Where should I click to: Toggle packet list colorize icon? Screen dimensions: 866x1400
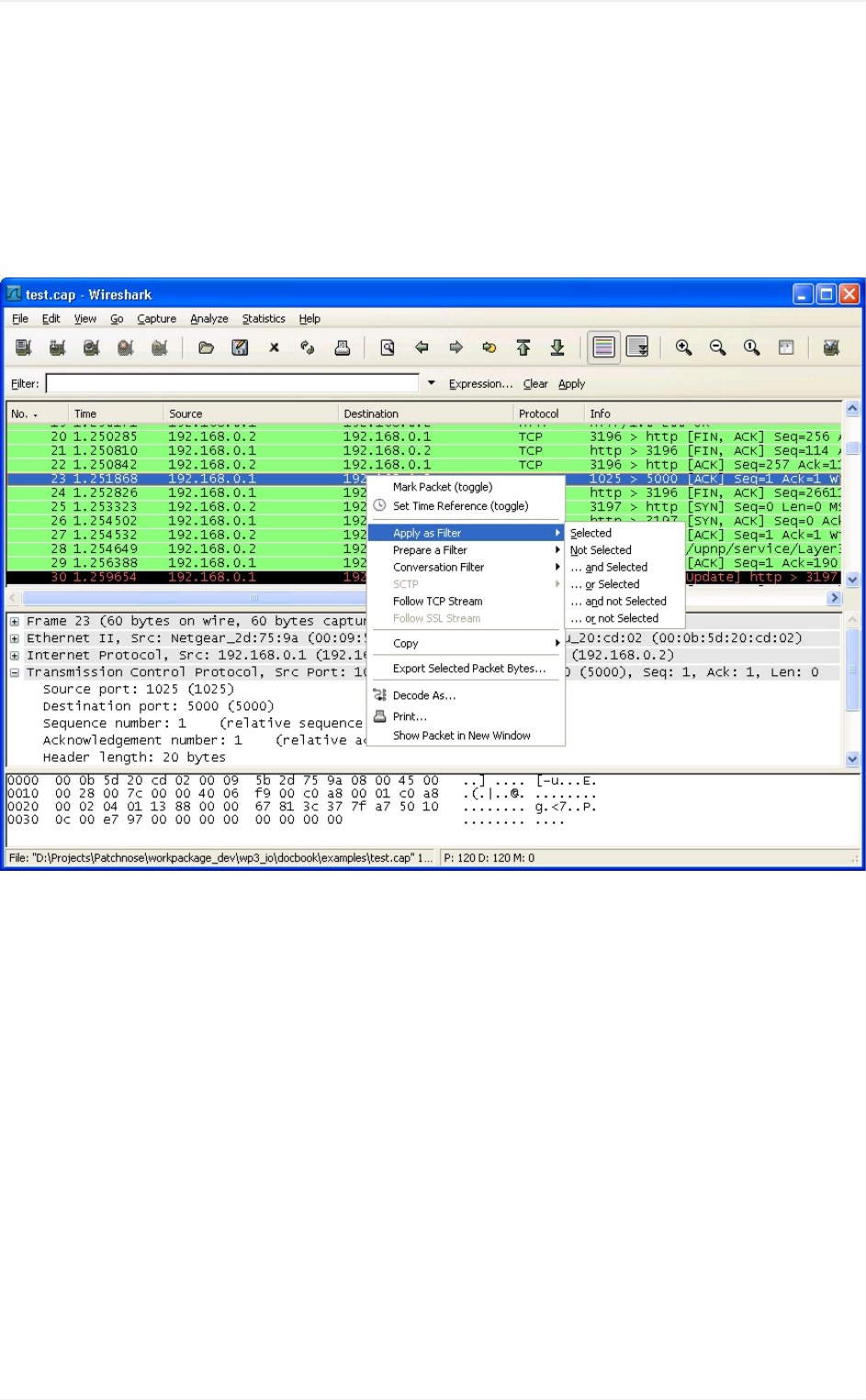(603, 347)
